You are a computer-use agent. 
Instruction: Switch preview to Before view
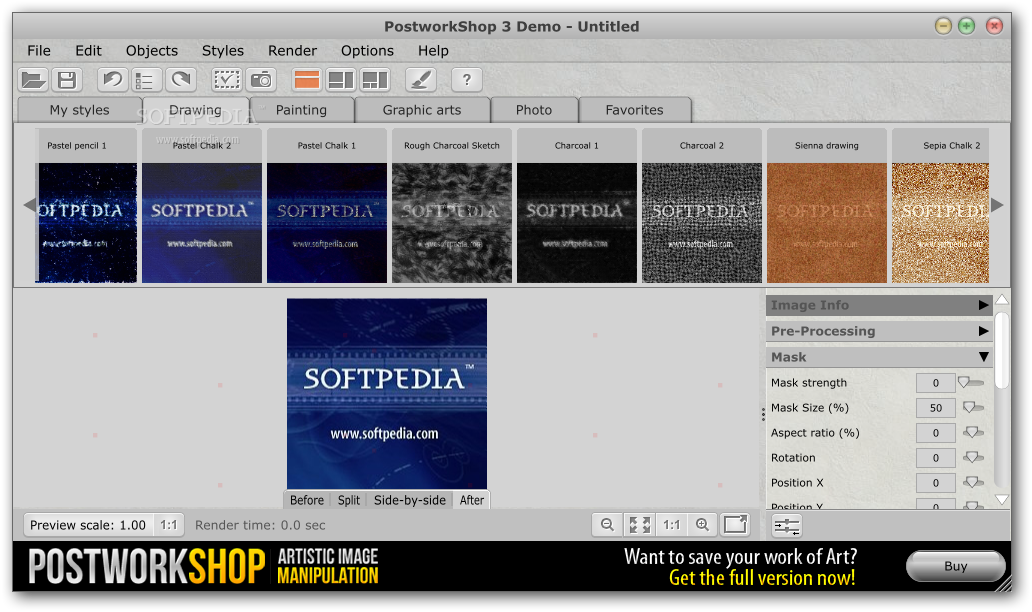click(x=307, y=500)
